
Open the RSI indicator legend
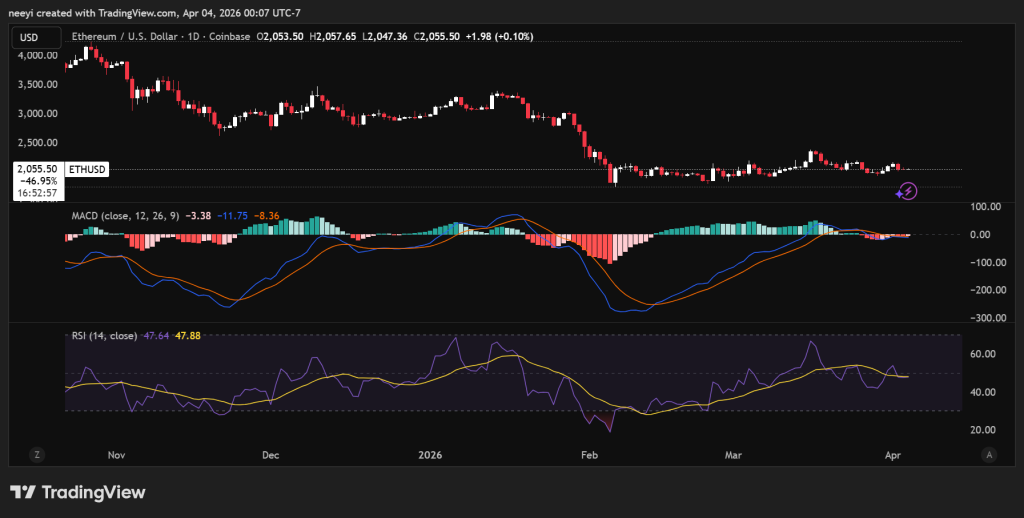point(105,337)
